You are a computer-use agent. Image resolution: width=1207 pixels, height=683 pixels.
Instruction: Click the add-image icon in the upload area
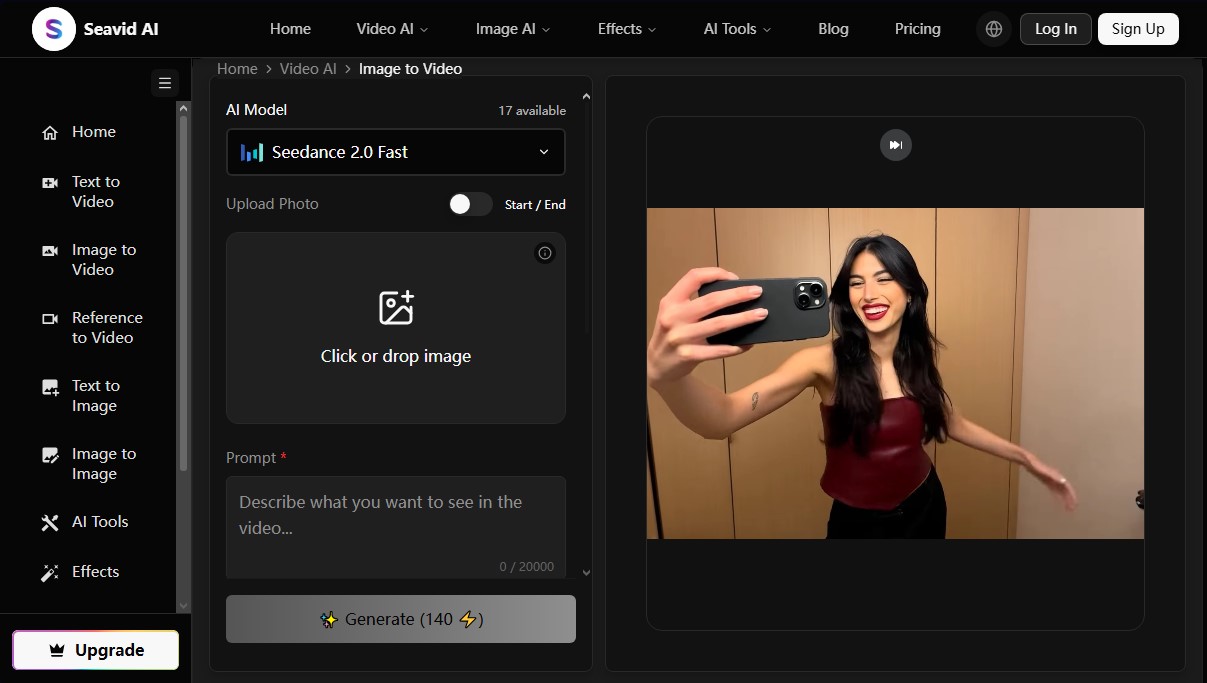pyautogui.click(x=396, y=308)
